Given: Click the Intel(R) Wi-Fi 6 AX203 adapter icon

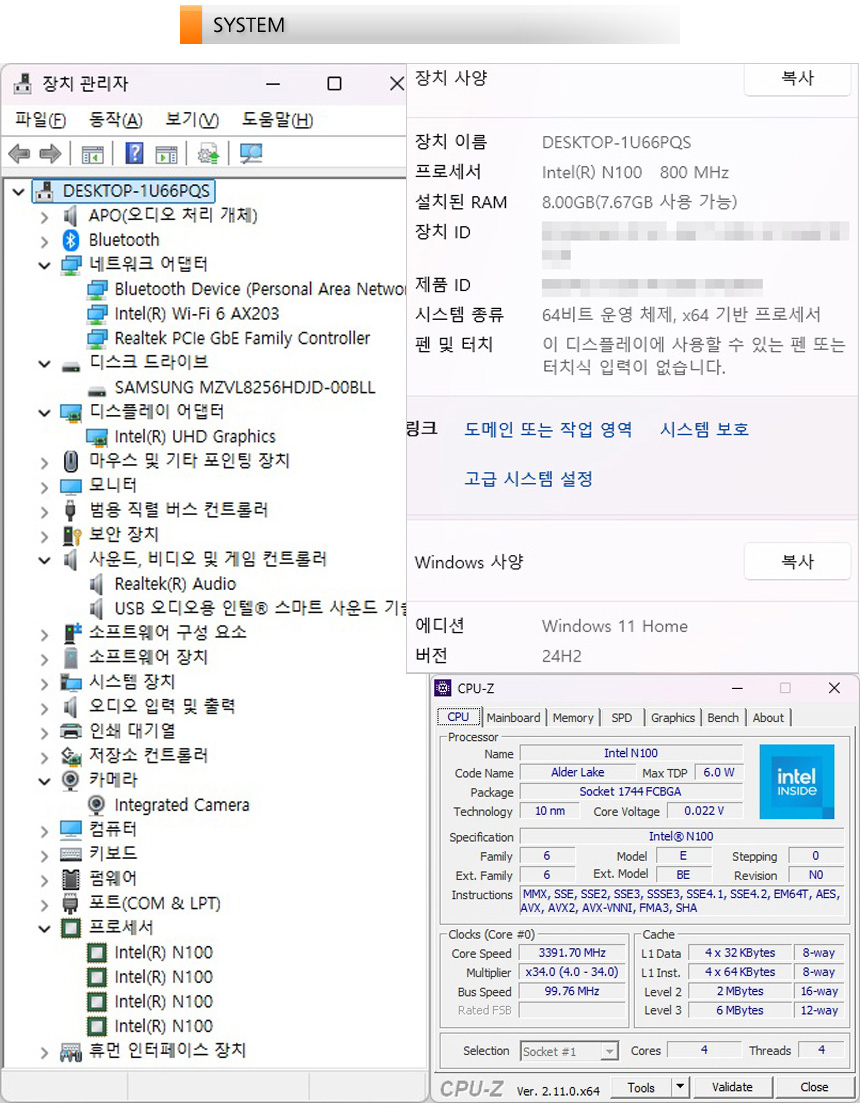Looking at the screenshot, I should (x=97, y=314).
